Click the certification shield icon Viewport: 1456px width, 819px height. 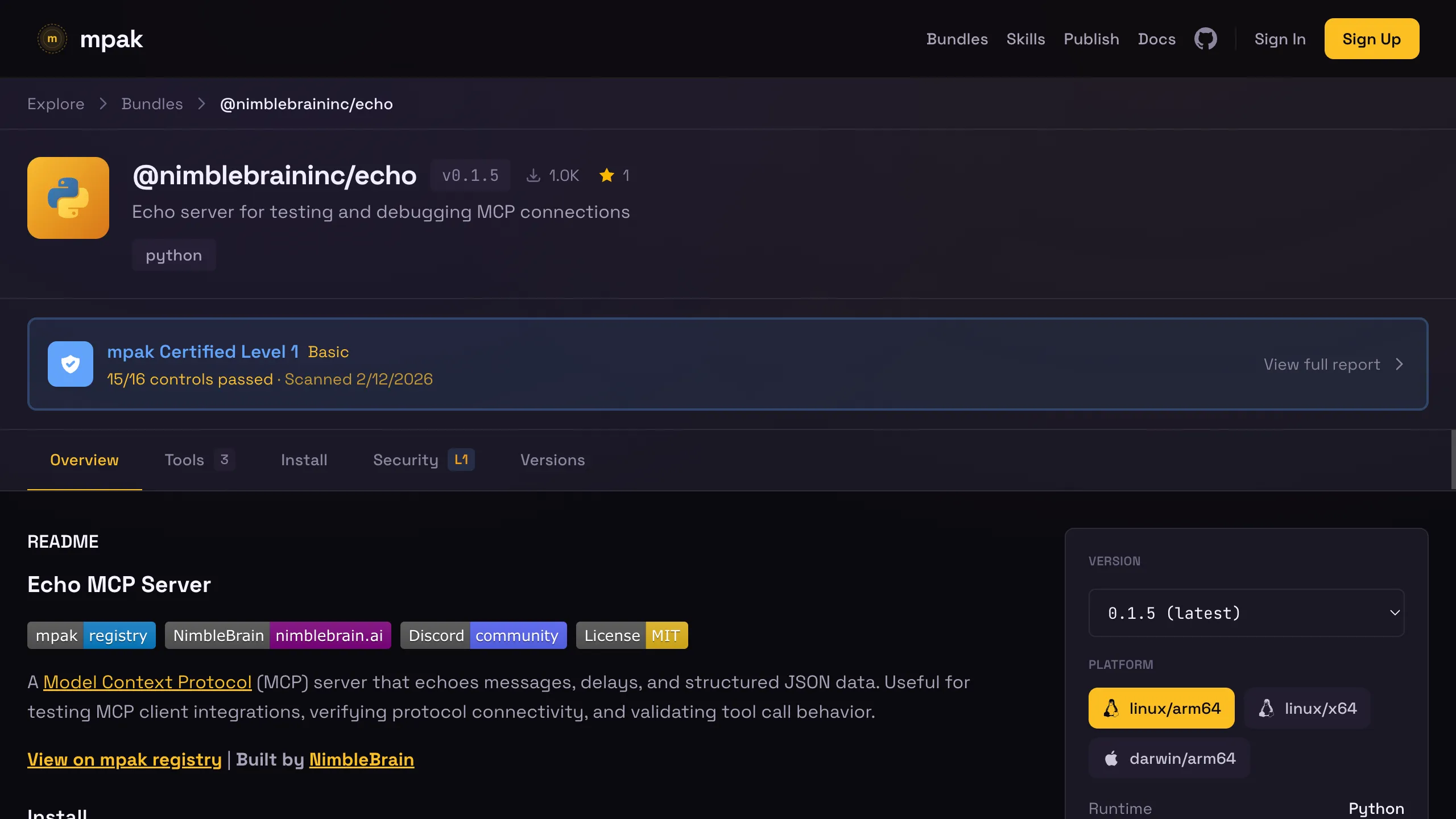pyautogui.click(x=71, y=364)
